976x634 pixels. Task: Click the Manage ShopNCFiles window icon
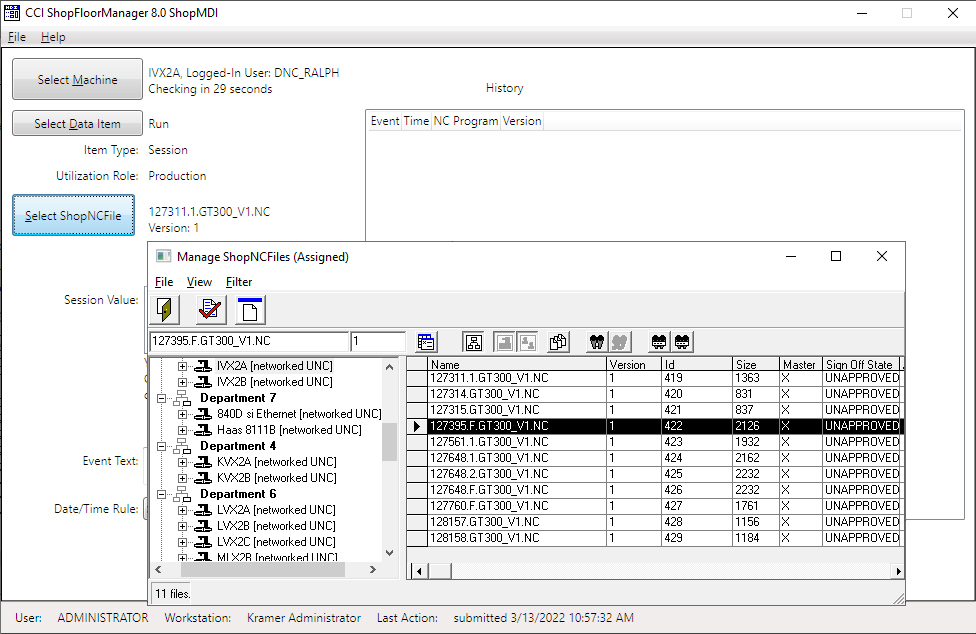[164, 256]
